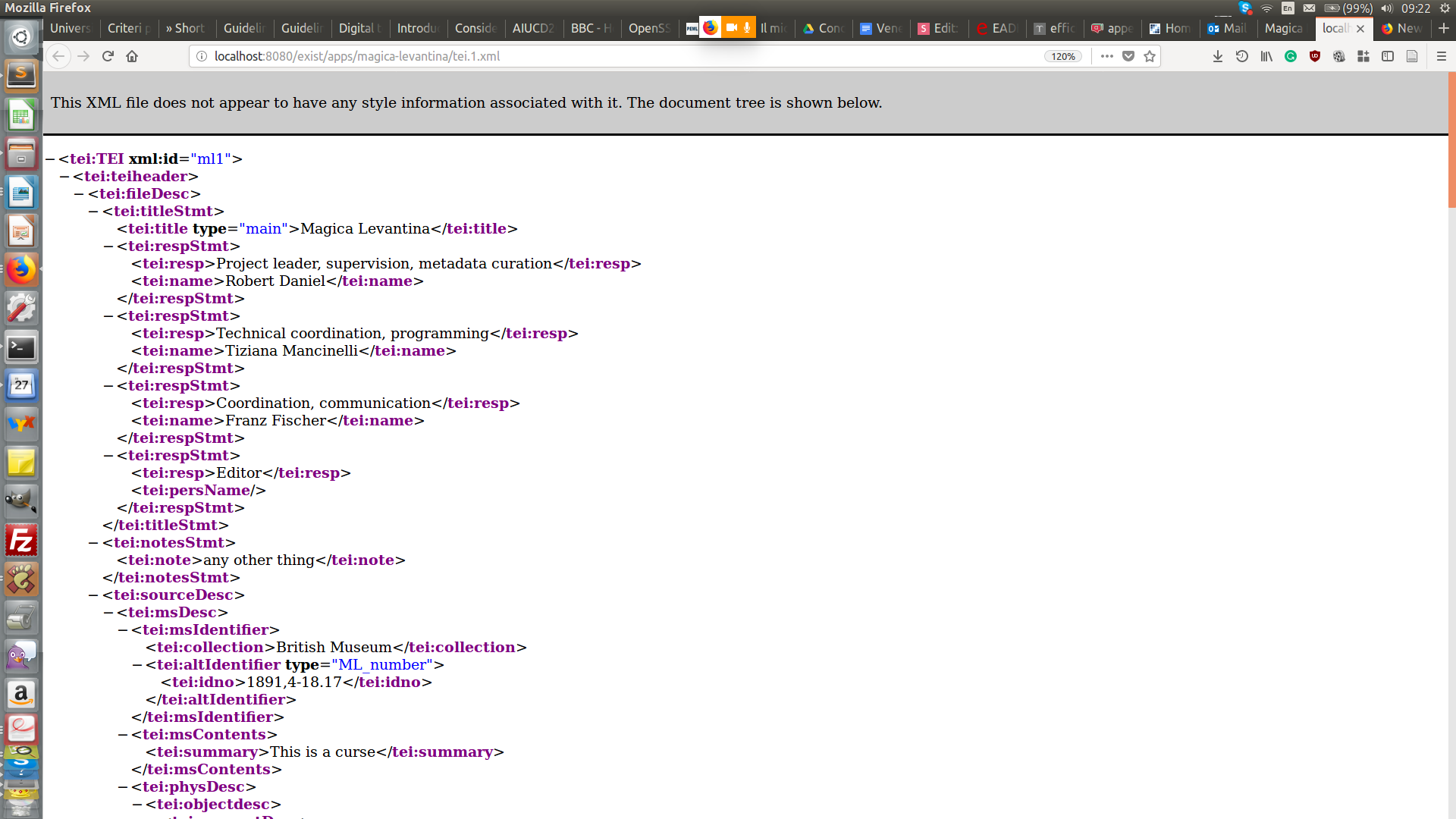Click the bookmark star icon
This screenshot has width=1456, height=819.
[1150, 56]
